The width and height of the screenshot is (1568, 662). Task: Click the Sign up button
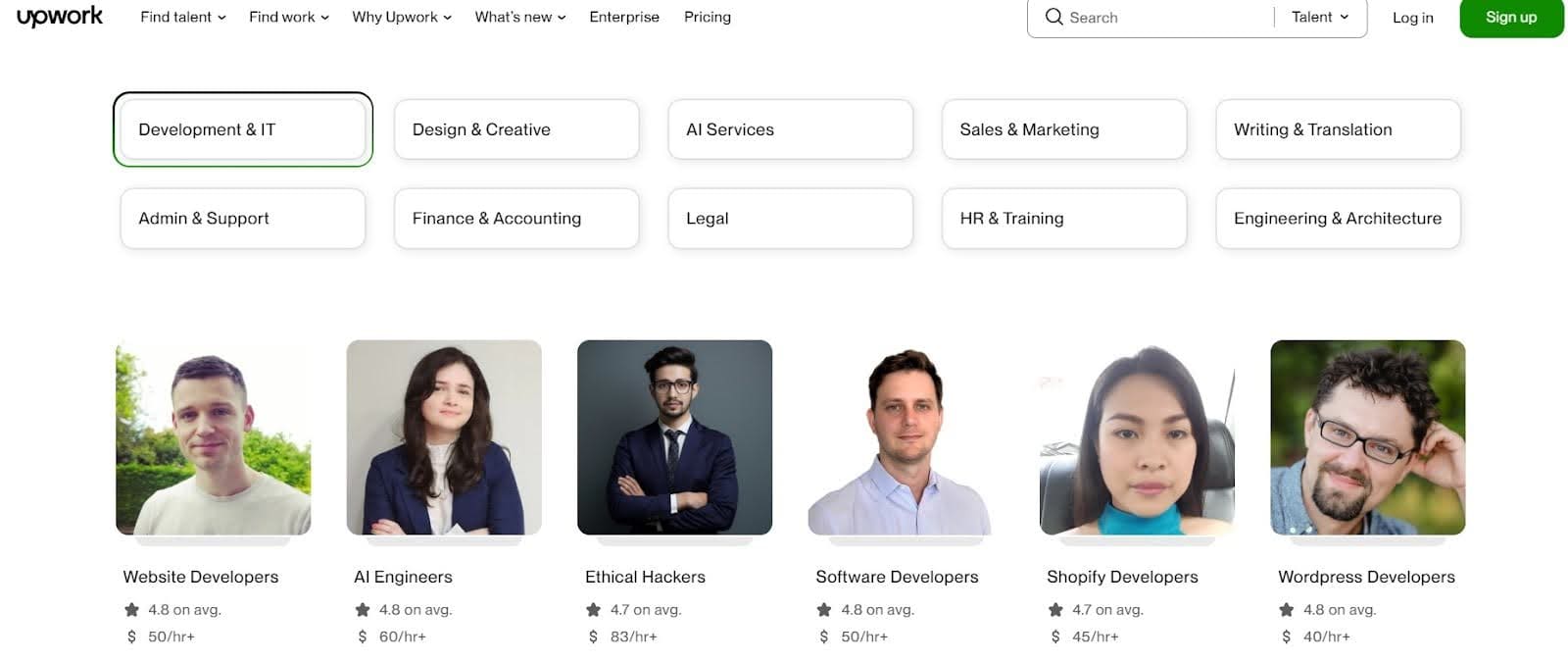pos(1511,17)
